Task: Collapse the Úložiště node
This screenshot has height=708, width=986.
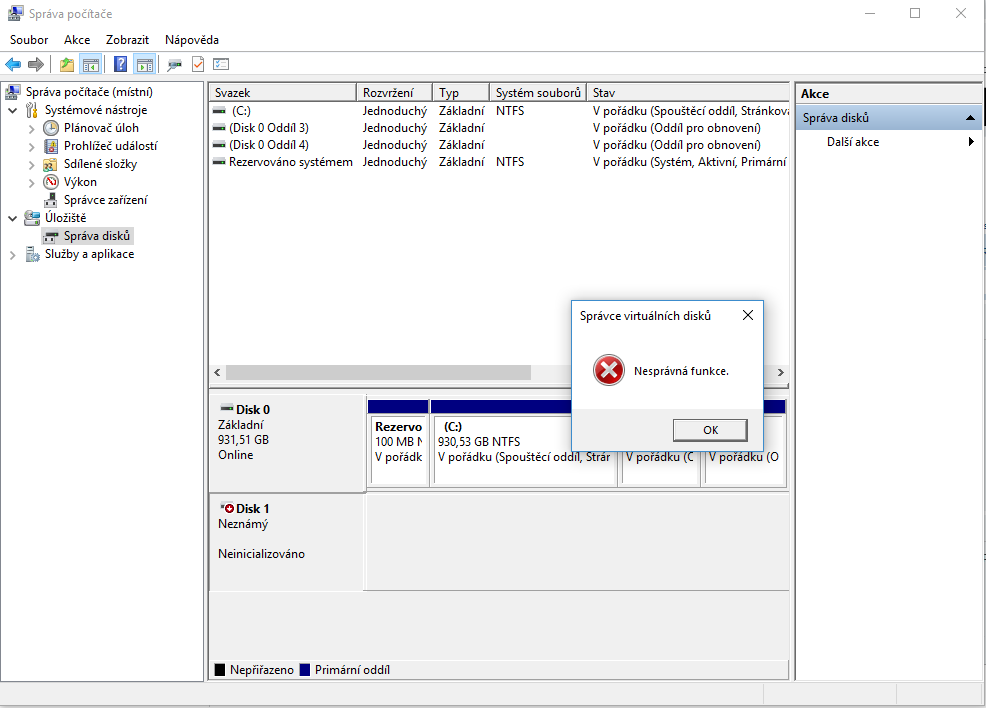Action: (13, 218)
